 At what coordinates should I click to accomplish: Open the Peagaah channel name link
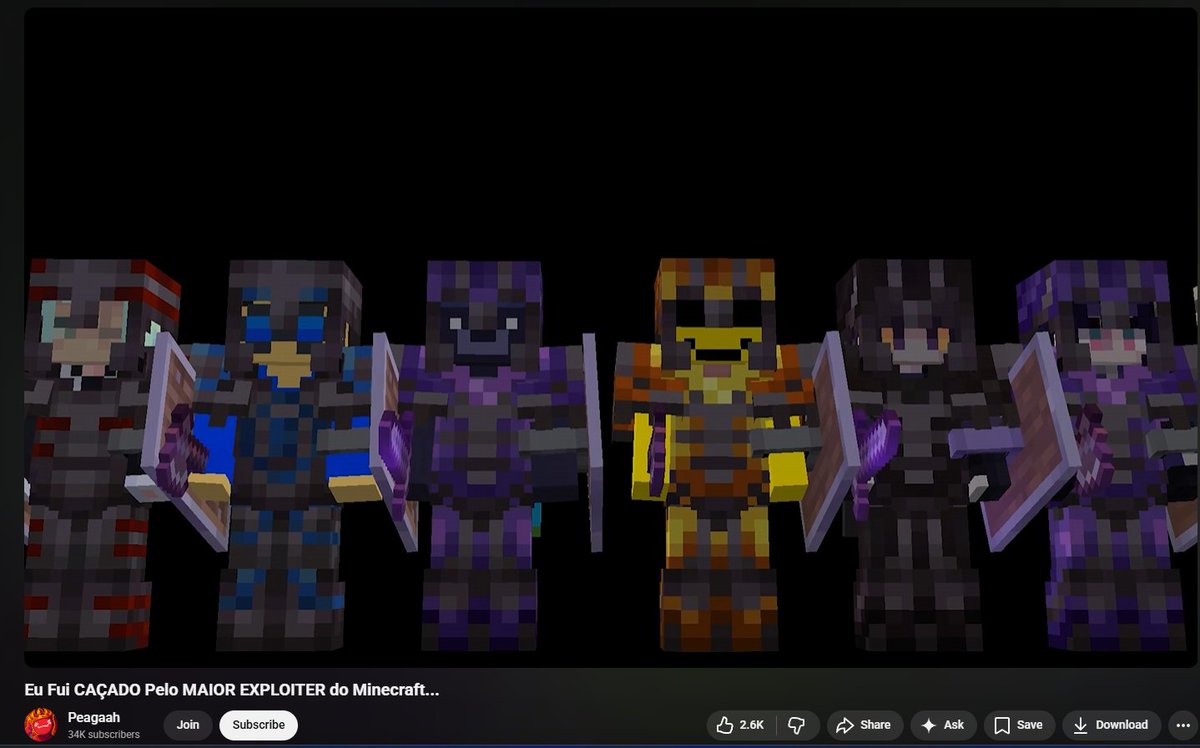click(x=93, y=717)
